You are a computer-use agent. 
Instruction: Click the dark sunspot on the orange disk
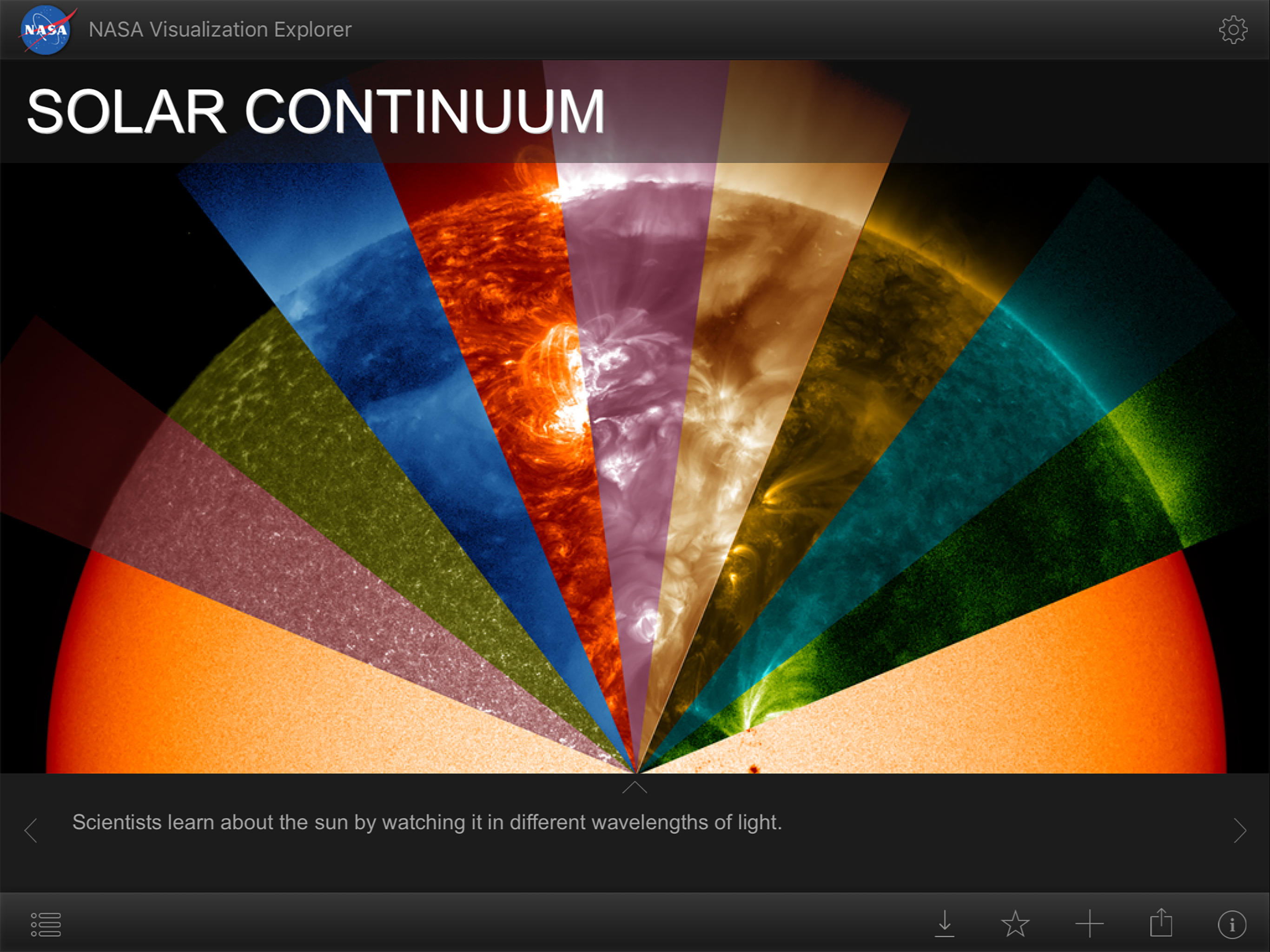pyautogui.click(x=754, y=768)
